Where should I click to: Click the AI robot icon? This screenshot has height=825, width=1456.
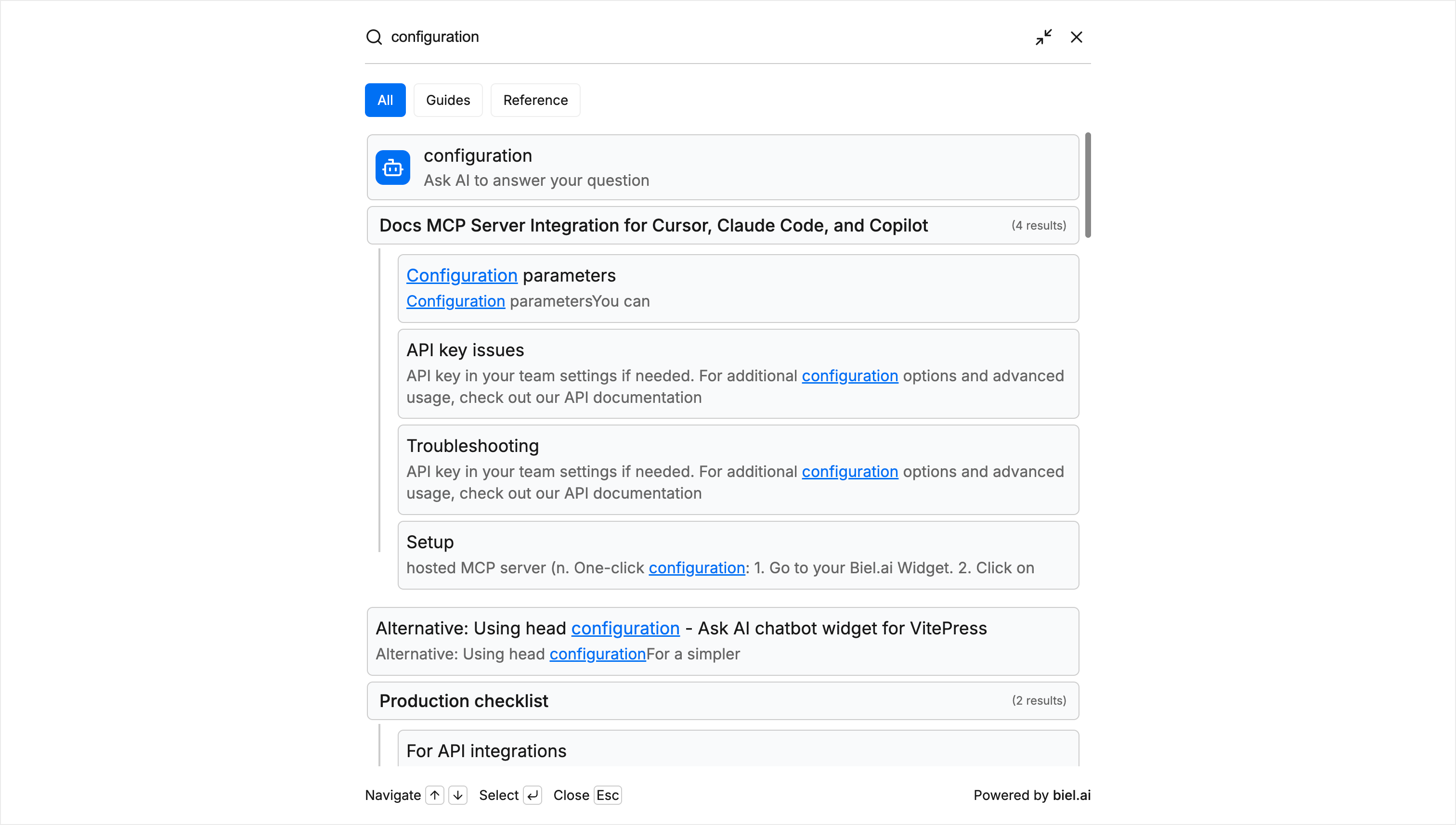pyautogui.click(x=392, y=168)
